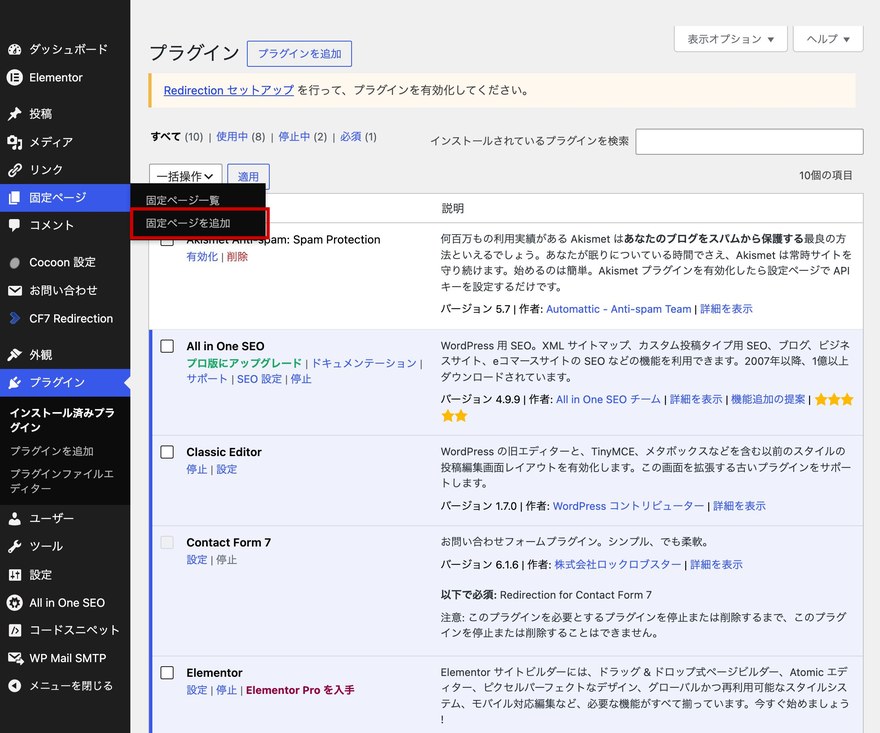Viewport: 880px width, 733px height.
Task: Open WordPress コントリビューター author link
Action: coord(628,506)
